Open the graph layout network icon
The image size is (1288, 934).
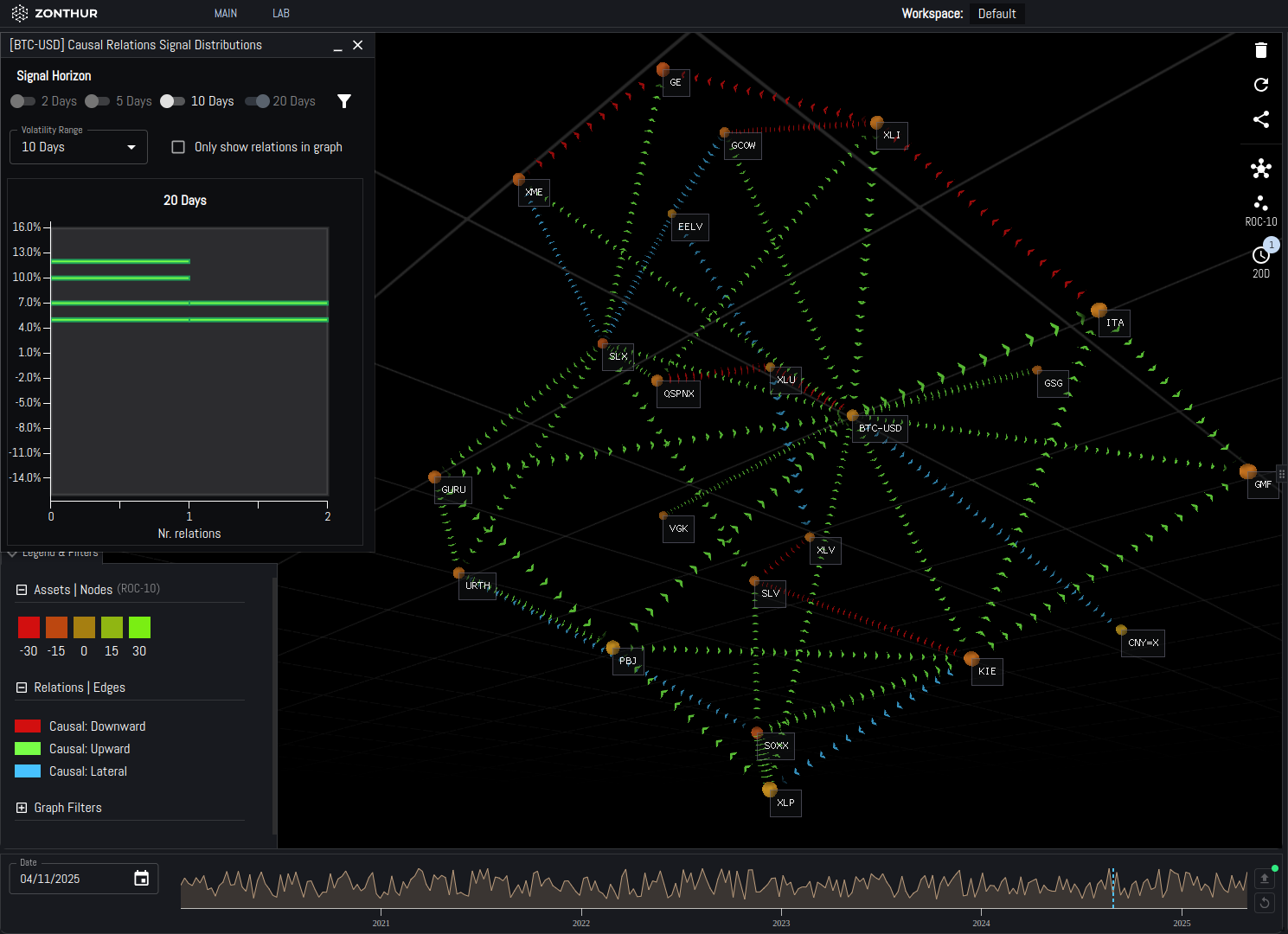1260,169
